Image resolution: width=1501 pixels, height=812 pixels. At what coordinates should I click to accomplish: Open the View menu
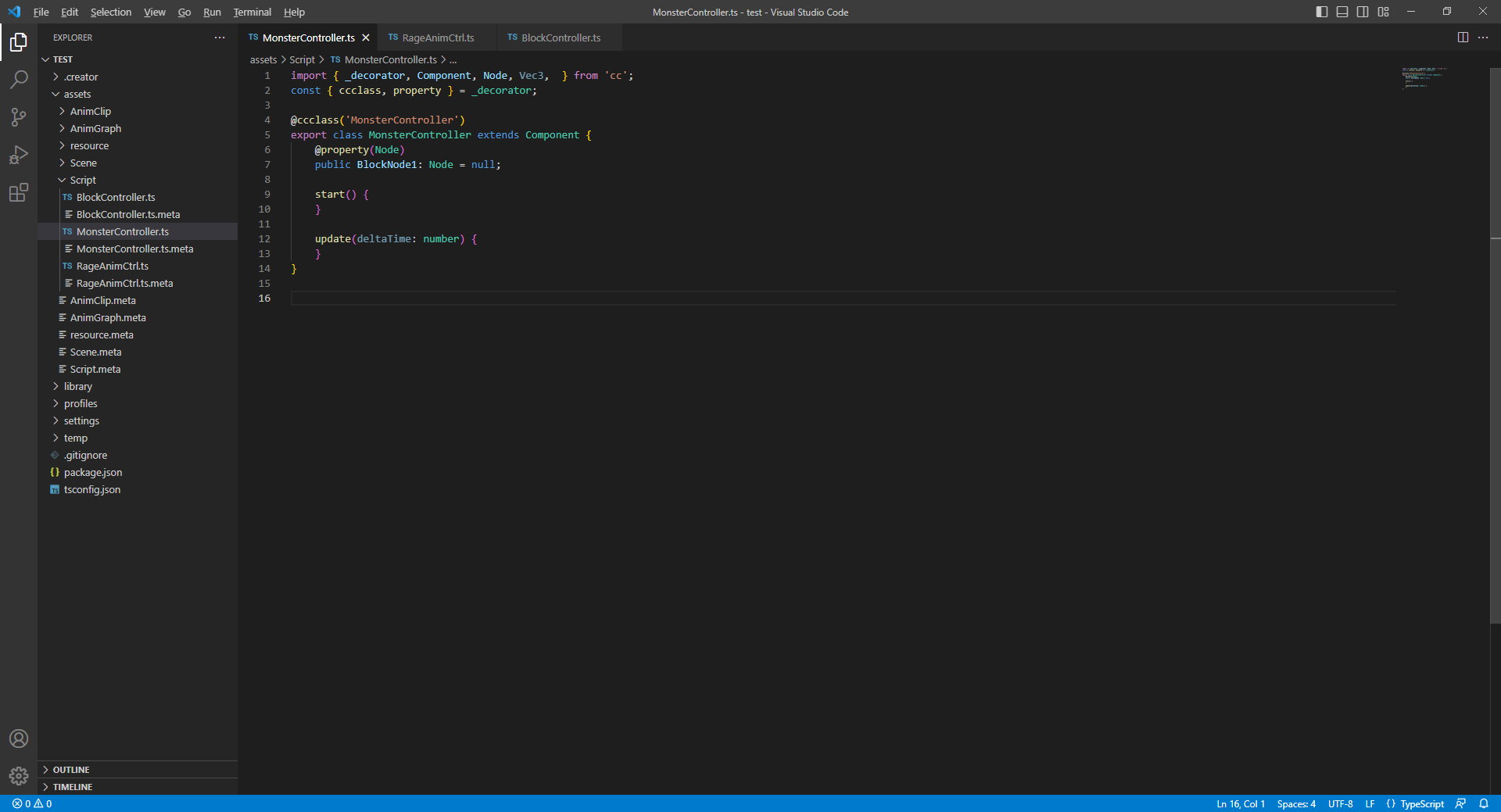click(x=155, y=12)
